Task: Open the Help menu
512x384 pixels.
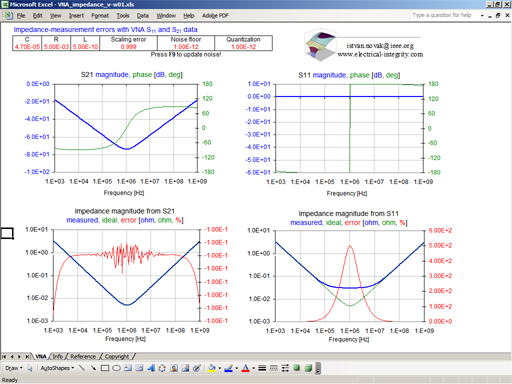Action: [x=189, y=15]
